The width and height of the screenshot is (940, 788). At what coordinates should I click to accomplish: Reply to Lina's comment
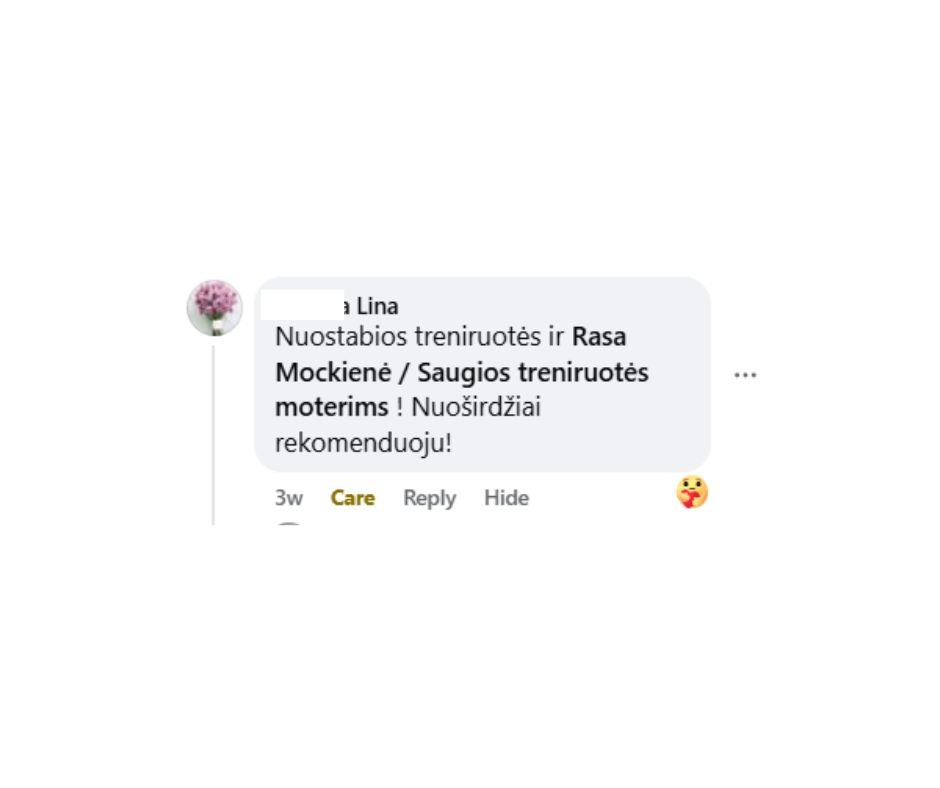point(429,498)
